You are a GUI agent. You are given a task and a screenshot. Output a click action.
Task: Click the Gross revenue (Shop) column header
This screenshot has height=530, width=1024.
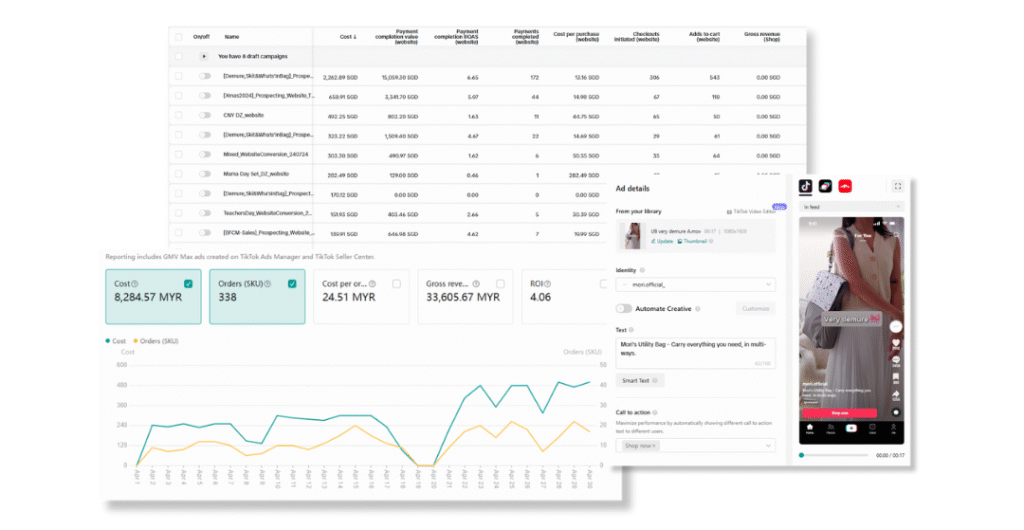point(762,37)
